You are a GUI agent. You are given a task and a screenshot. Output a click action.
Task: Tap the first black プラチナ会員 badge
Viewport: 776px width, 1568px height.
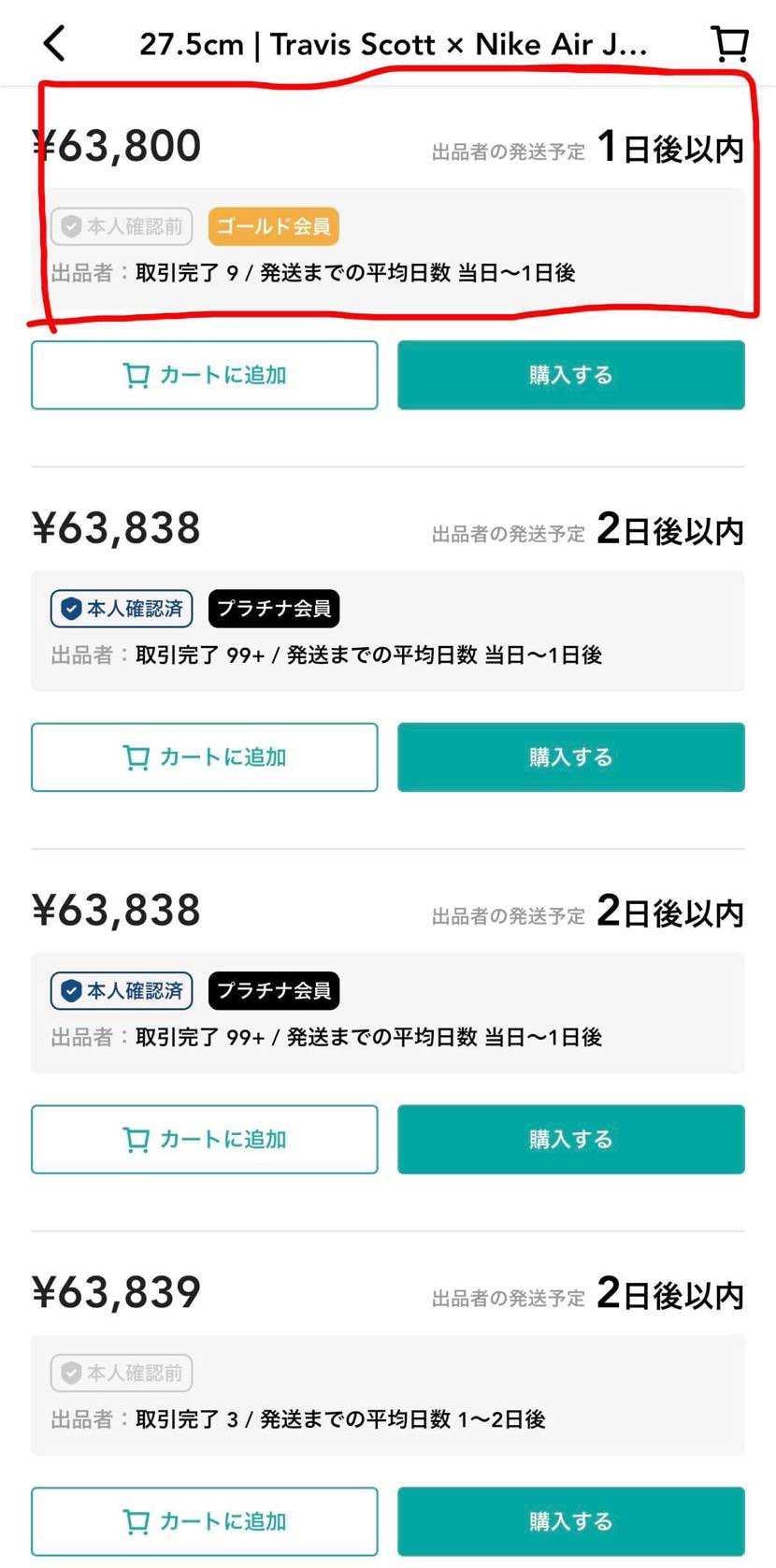tap(273, 609)
